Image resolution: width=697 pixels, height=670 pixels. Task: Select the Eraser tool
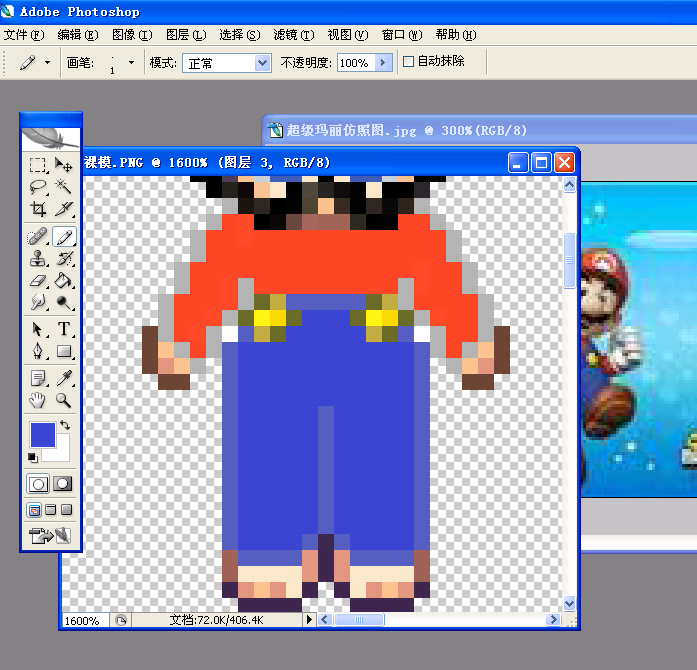point(38,281)
